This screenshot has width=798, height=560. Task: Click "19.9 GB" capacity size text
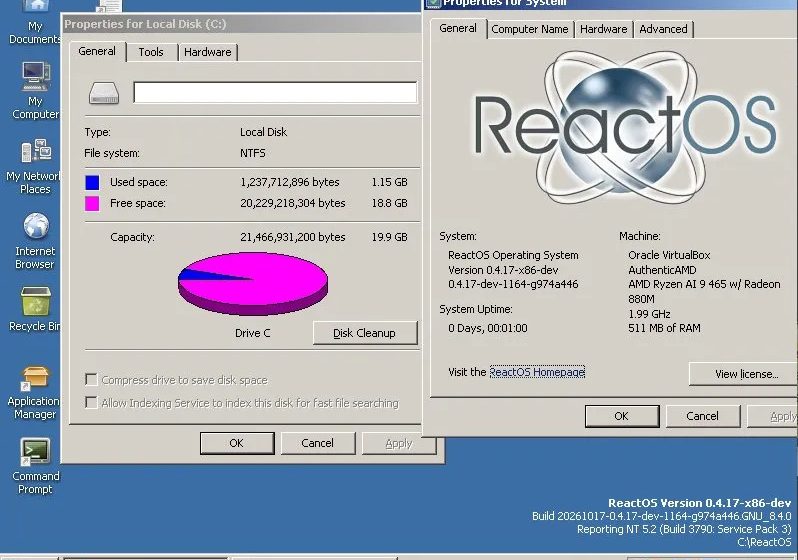pyautogui.click(x=389, y=237)
